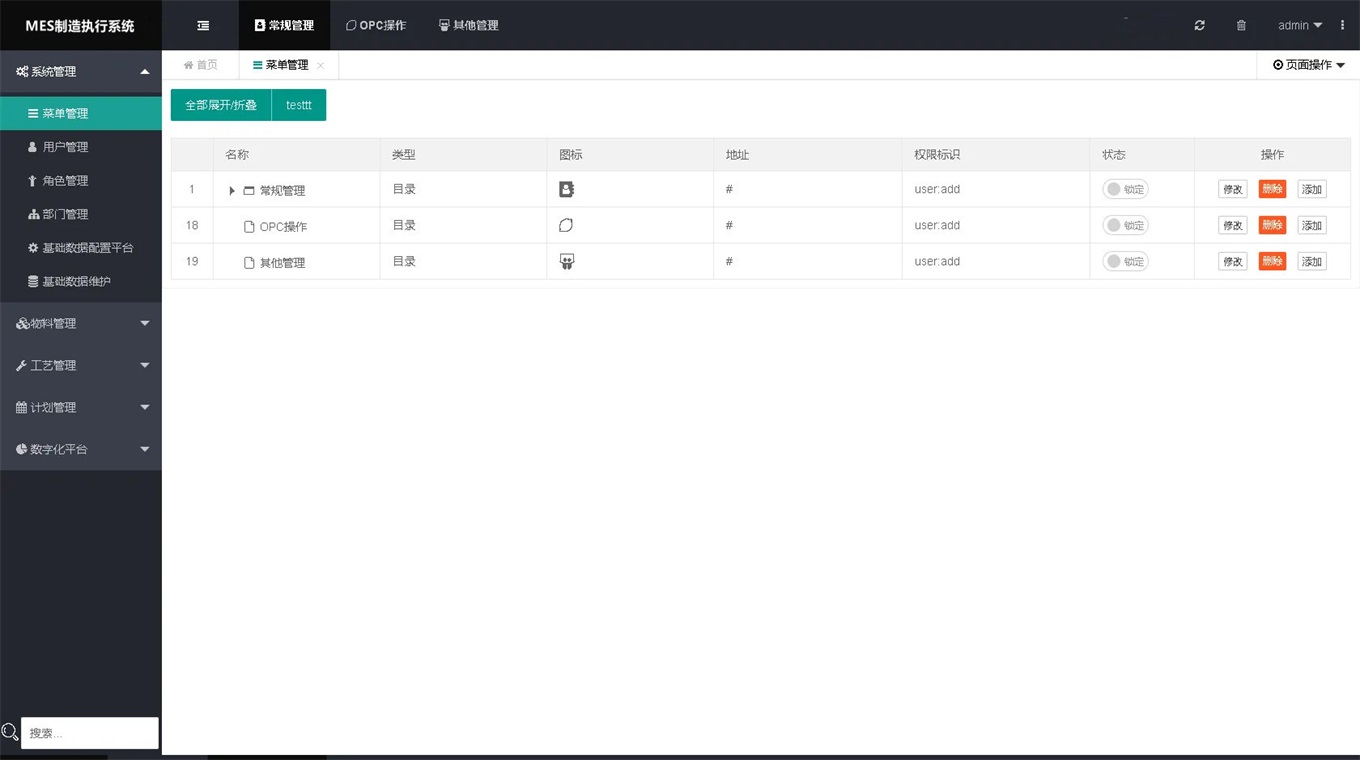Screen dimensions: 1360x760
Task: Open 基础数据维护 in the sidebar
Action: [x=81, y=282]
